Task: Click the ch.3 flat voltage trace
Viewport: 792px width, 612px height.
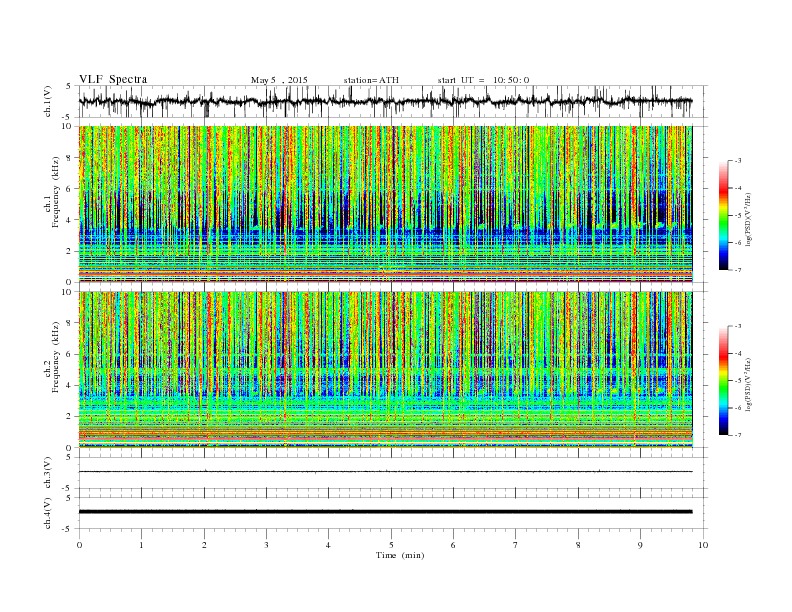Action: (x=385, y=472)
